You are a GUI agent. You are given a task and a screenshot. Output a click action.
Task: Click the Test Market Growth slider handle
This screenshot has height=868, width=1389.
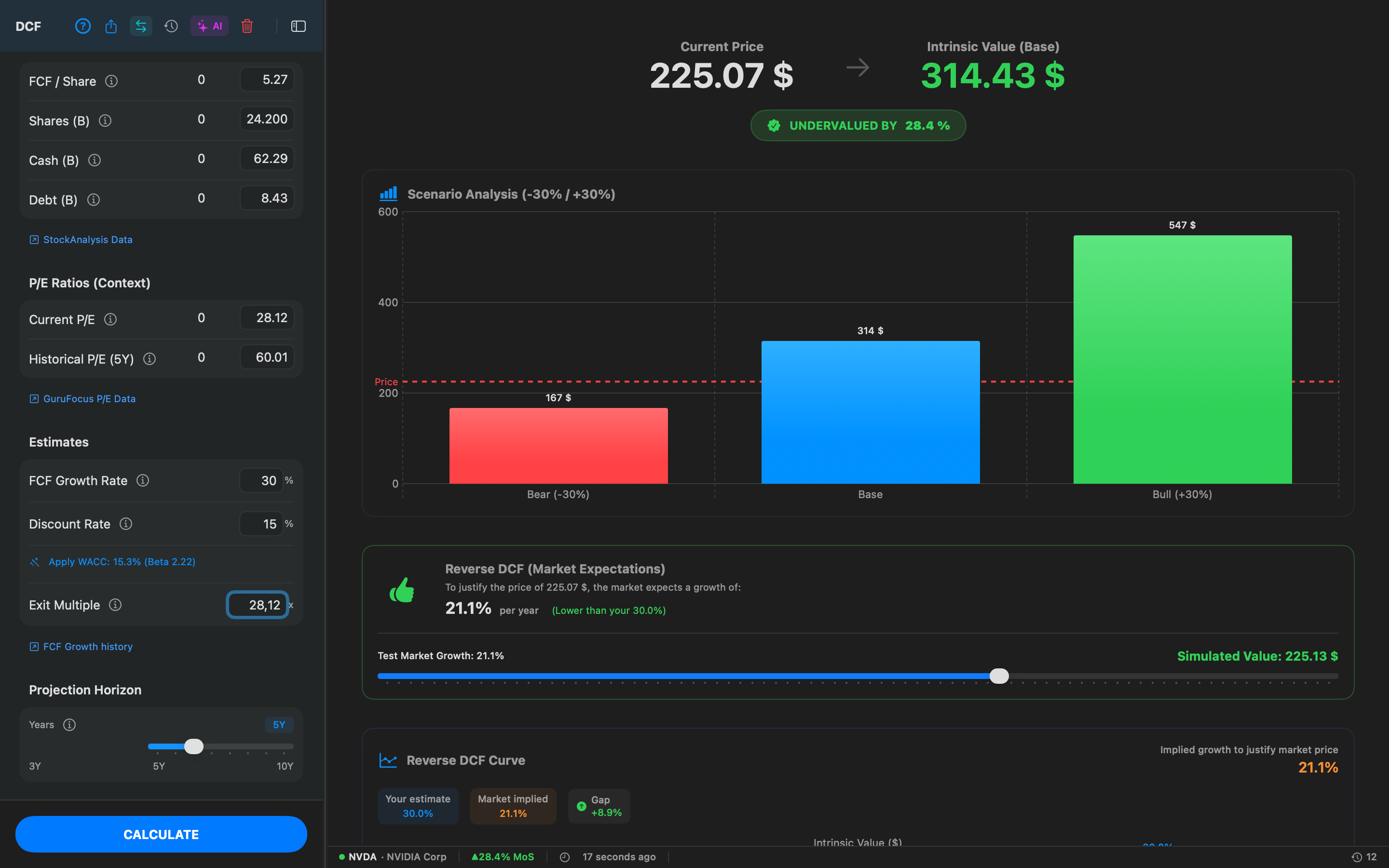pos(999,676)
